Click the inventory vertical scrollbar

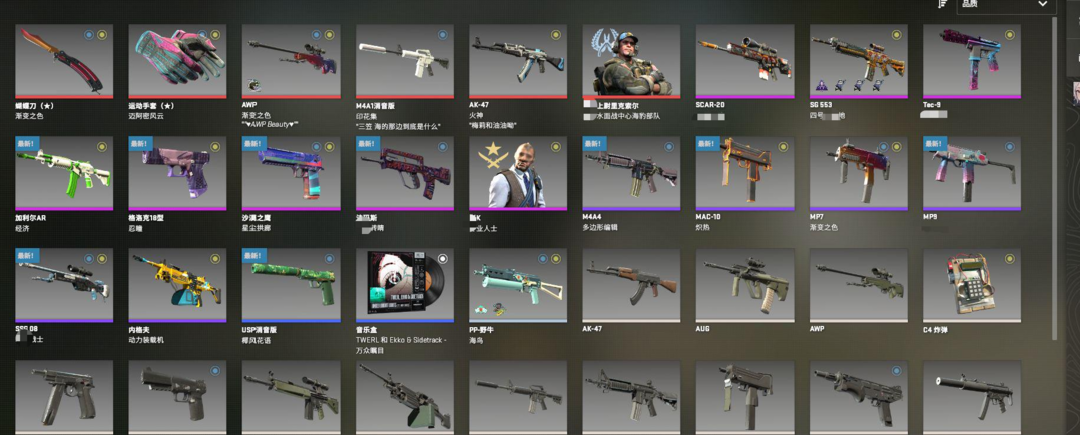1054,179
